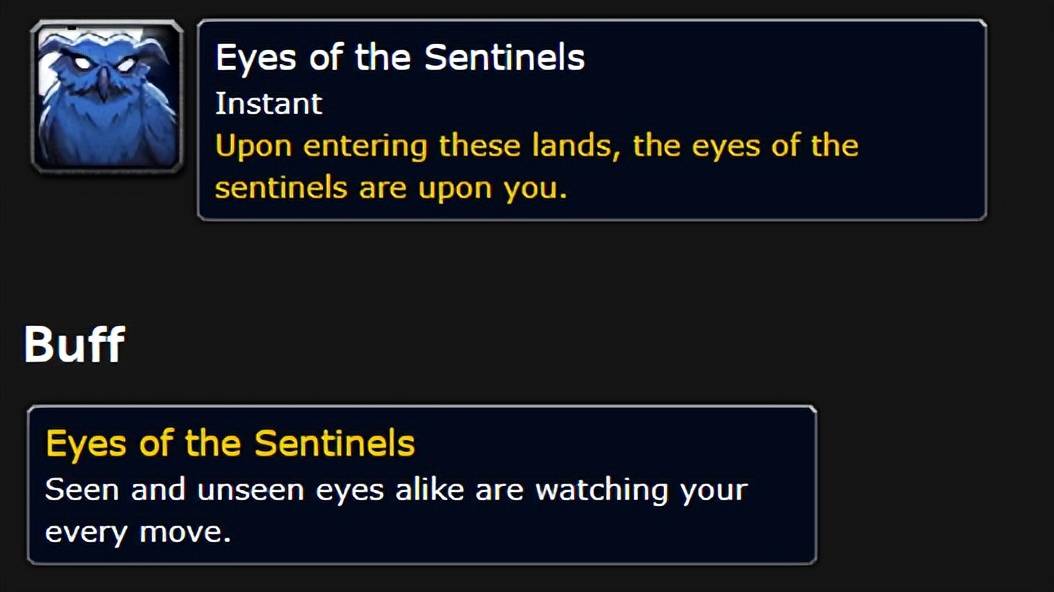Click the yellow "Eyes of the Sentinels" buff title
The image size is (1054, 592).
pyautogui.click(x=230, y=443)
